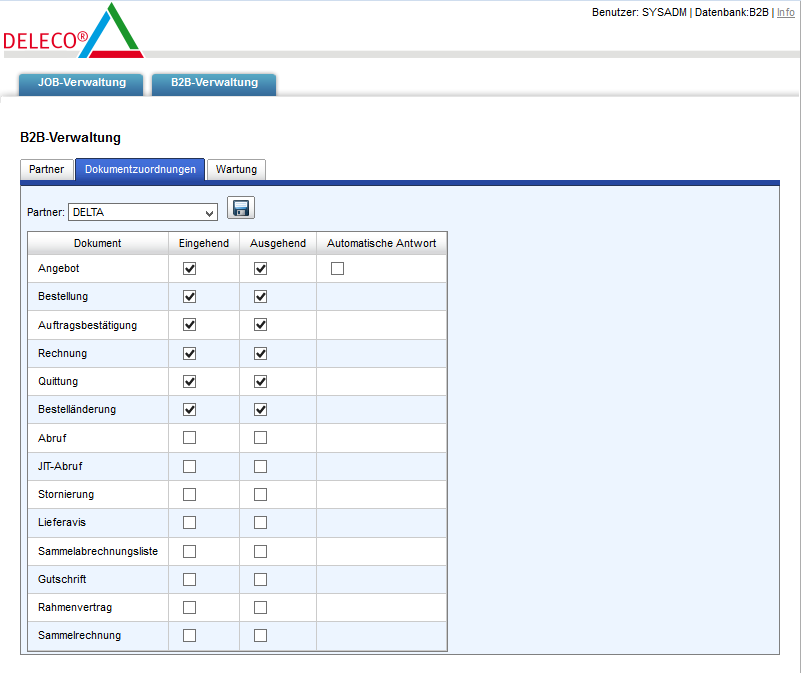The height and width of the screenshot is (673, 801).
Task: Click the floppy disk save icon
Action: [241, 208]
